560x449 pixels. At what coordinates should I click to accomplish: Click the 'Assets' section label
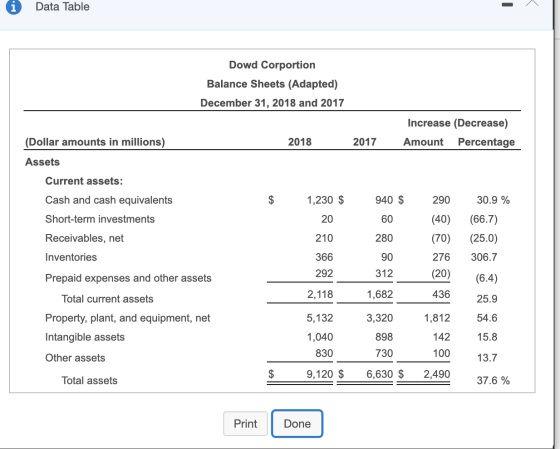click(x=42, y=162)
